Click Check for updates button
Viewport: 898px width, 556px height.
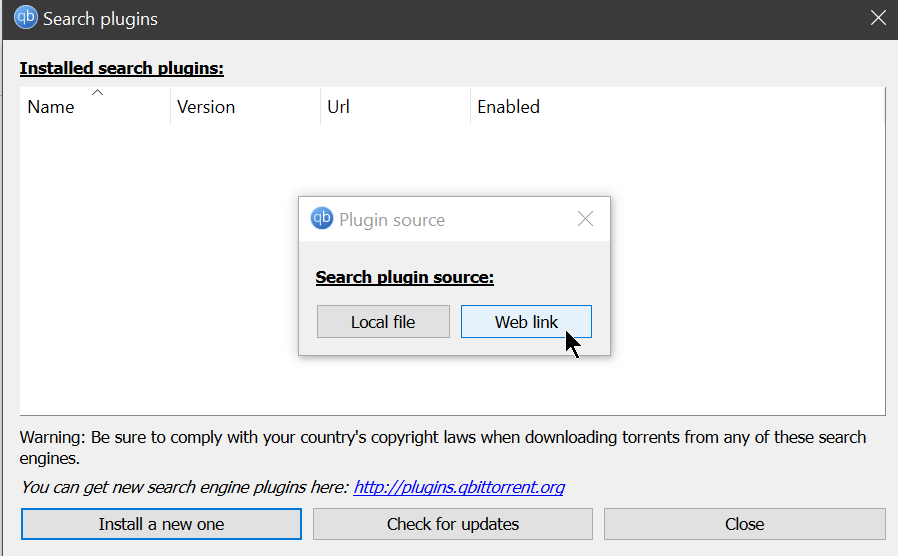pos(452,524)
